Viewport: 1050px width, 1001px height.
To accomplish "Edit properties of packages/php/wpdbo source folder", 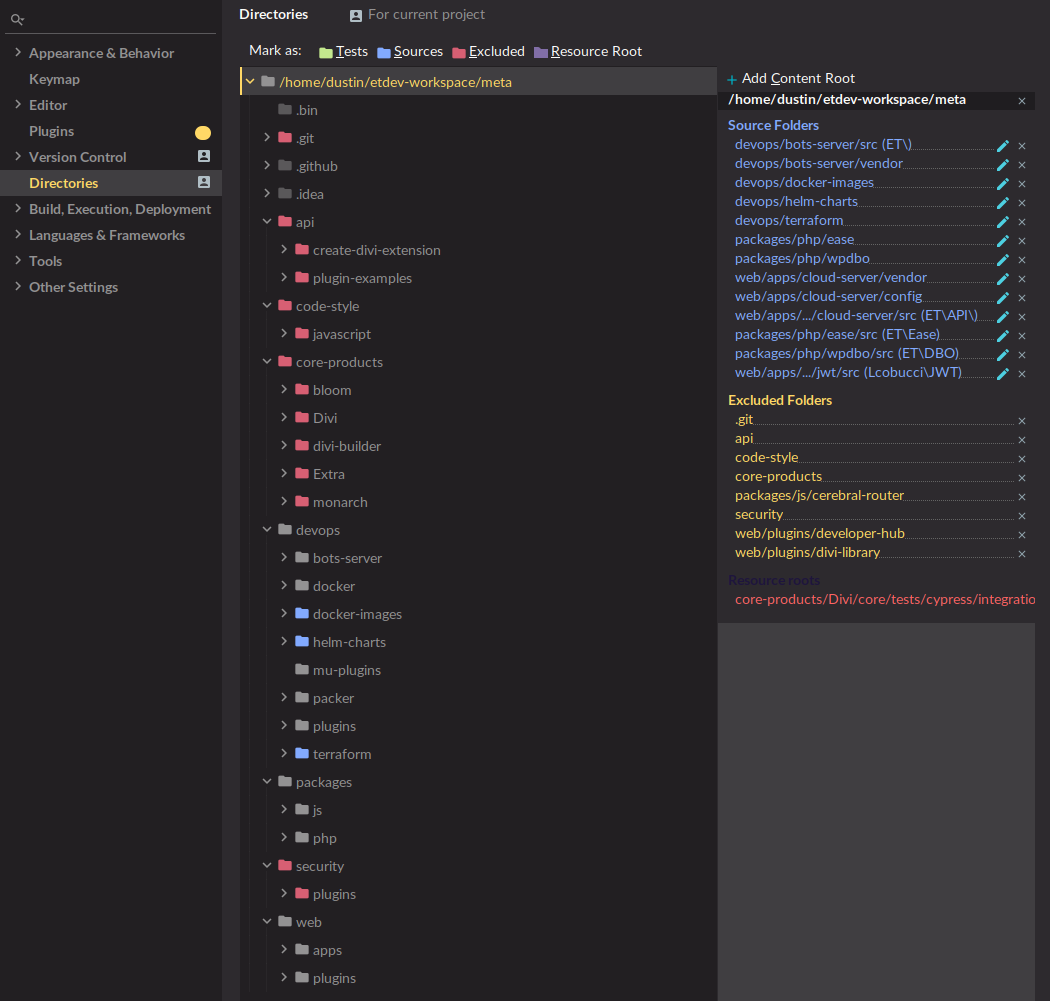I will point(1002,260).
